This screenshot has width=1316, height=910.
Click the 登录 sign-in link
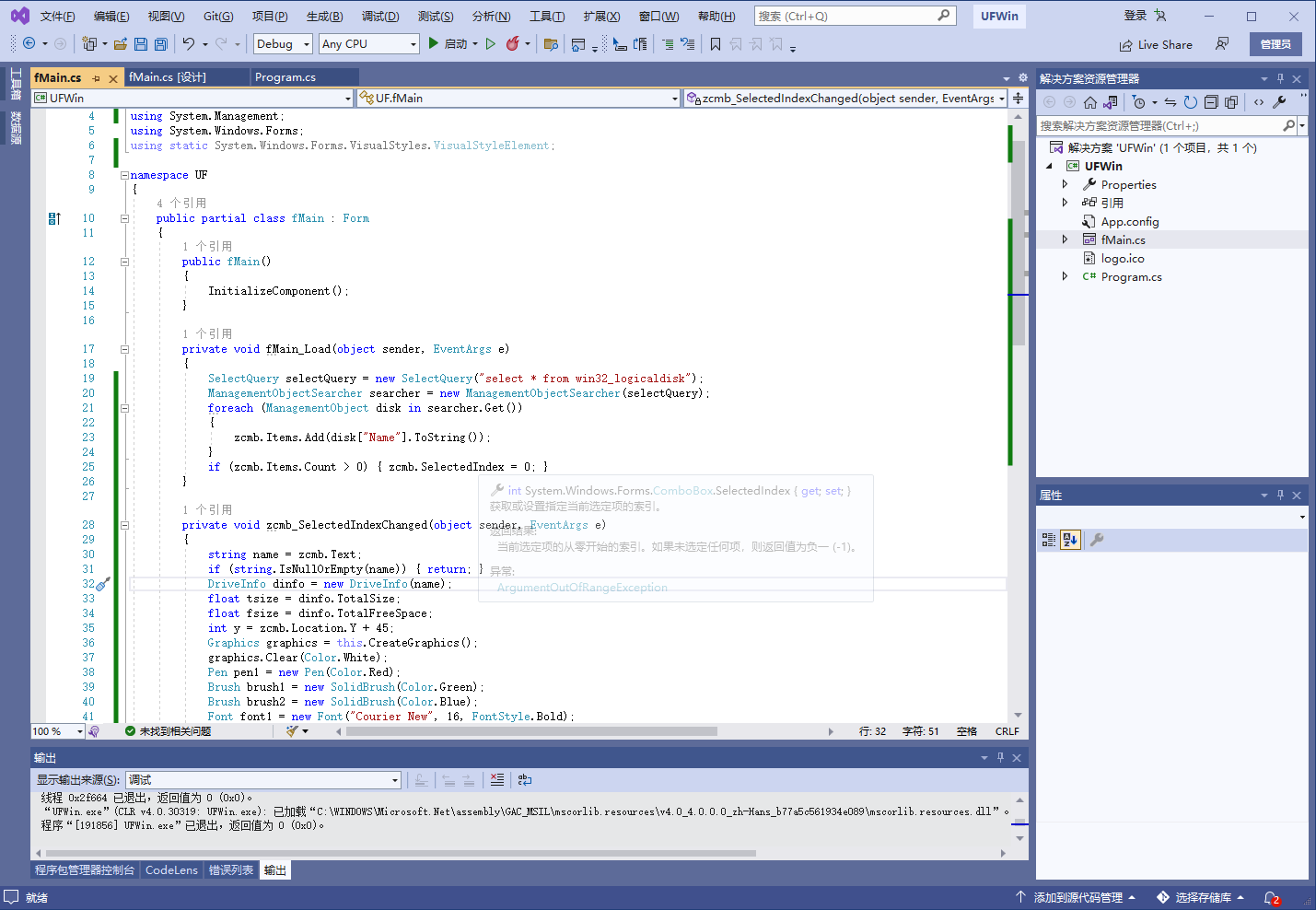tap(1135, 16)
